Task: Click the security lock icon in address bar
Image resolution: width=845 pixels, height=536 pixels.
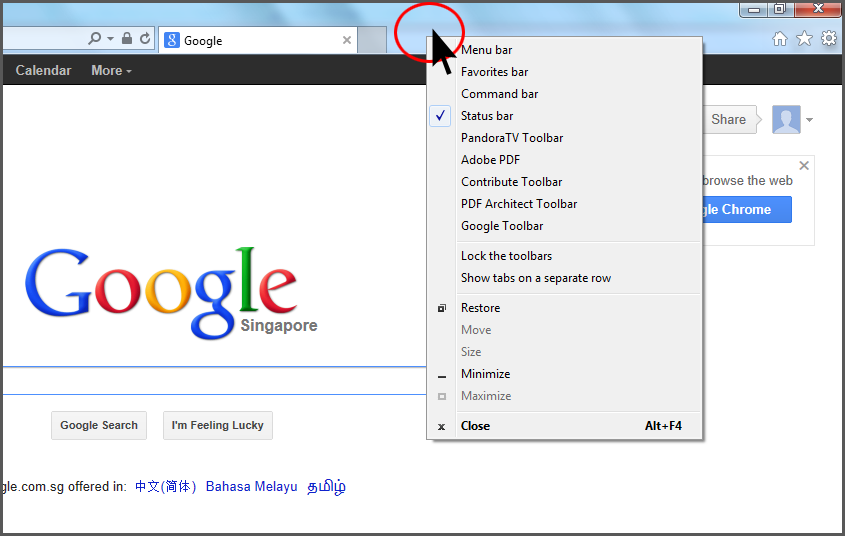Action: [127, 38]
